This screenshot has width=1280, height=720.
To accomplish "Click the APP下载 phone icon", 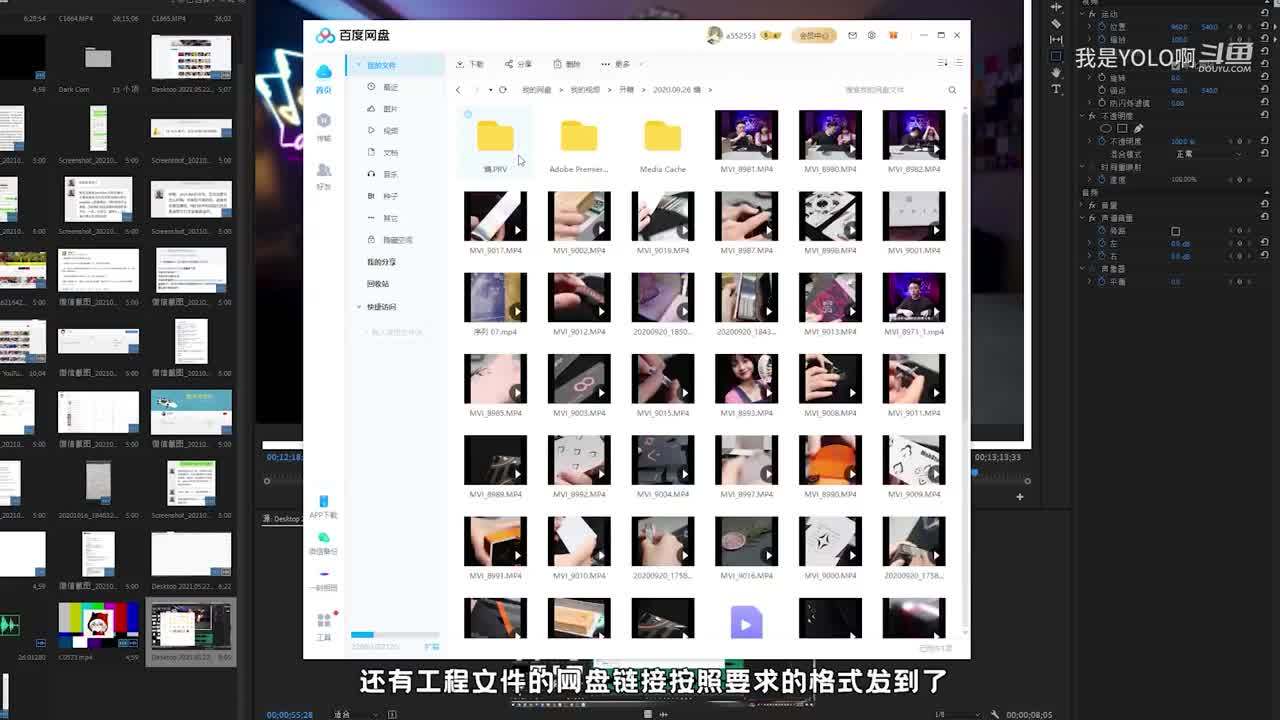I will coord(323,501).
